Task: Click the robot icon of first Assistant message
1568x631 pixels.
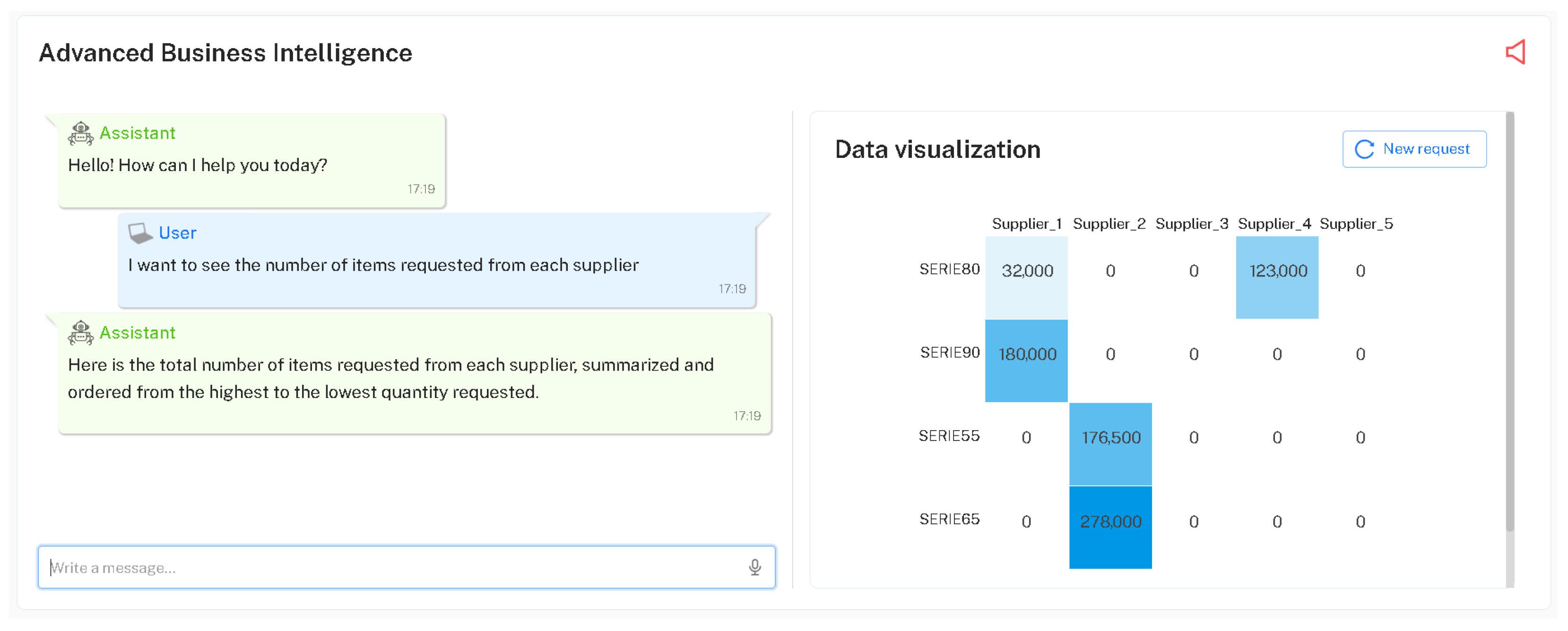Action: coord(80,133)
